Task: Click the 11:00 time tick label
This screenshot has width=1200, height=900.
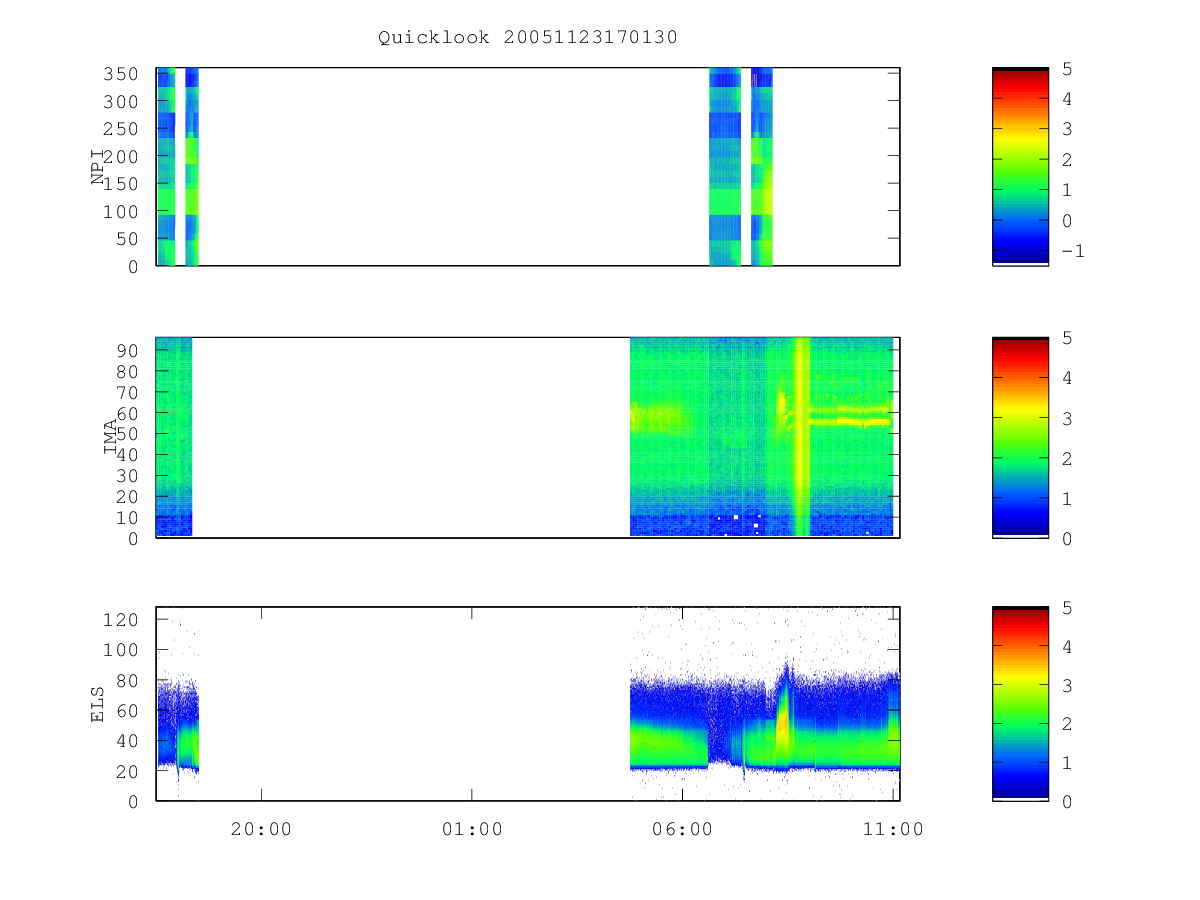Action: 893,829
